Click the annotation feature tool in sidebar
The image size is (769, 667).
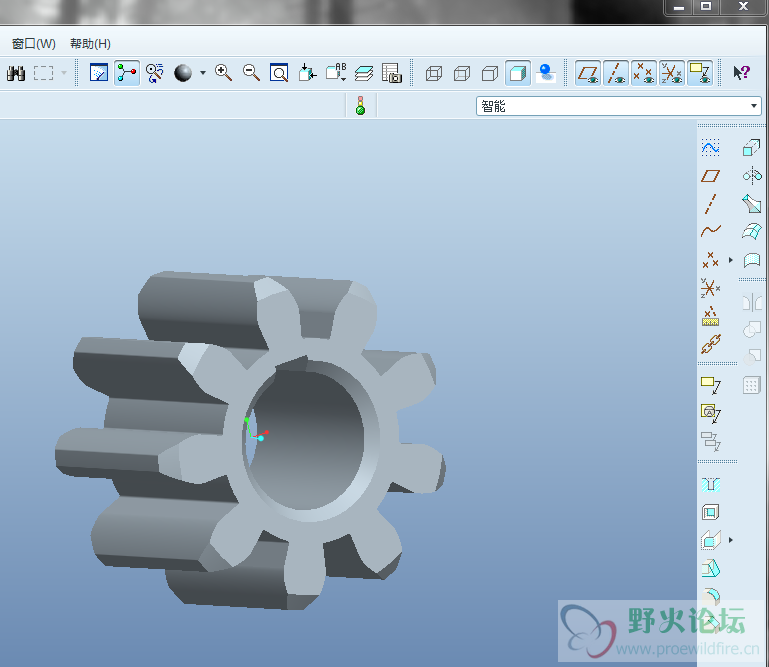tap(710, 385)
